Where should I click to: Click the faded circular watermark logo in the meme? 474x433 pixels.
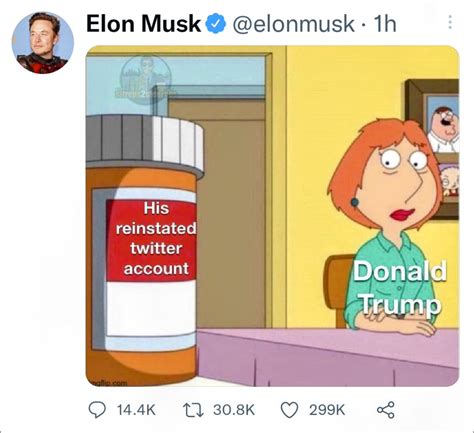[x=146, y=77]
